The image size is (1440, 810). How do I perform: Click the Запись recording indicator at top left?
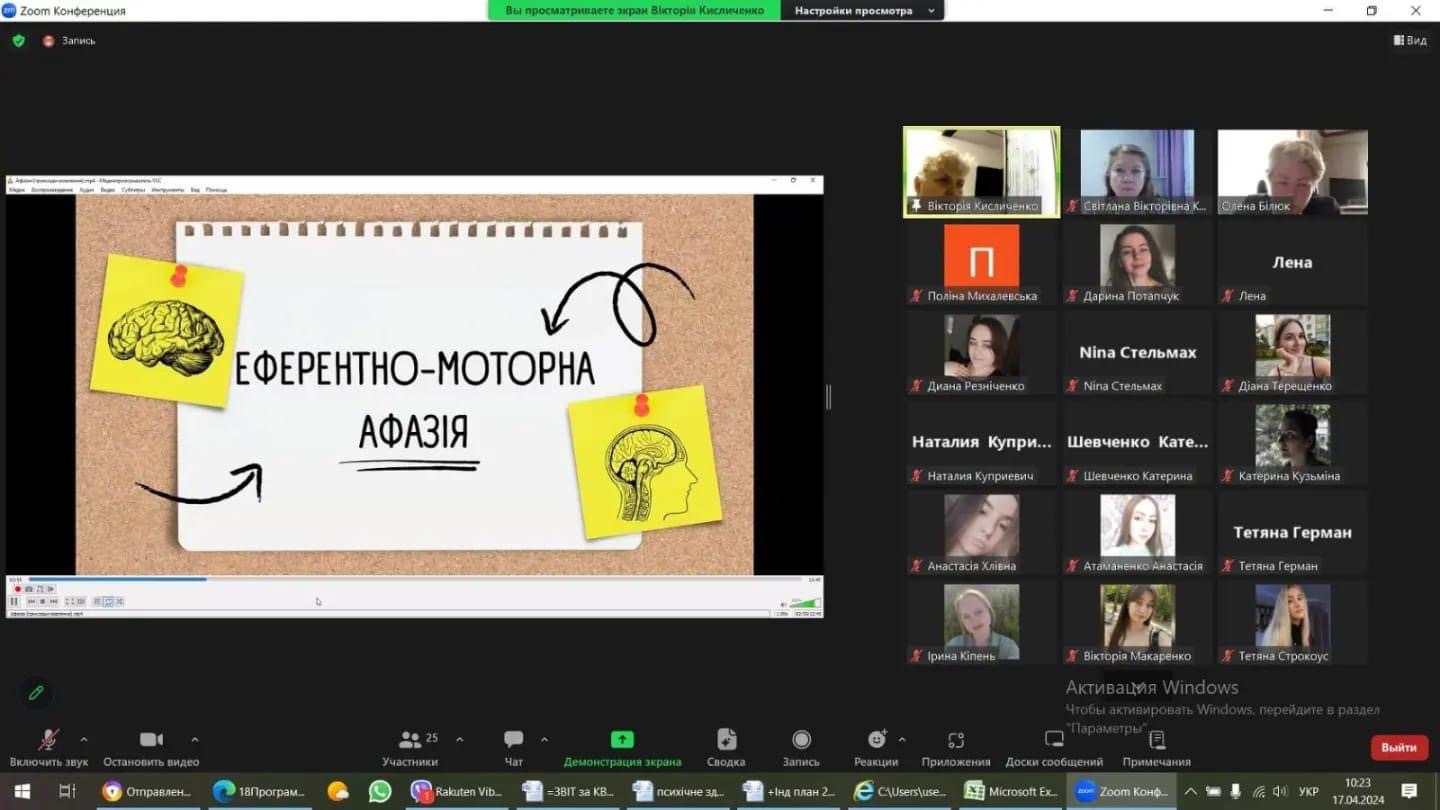tap(69, 41)
